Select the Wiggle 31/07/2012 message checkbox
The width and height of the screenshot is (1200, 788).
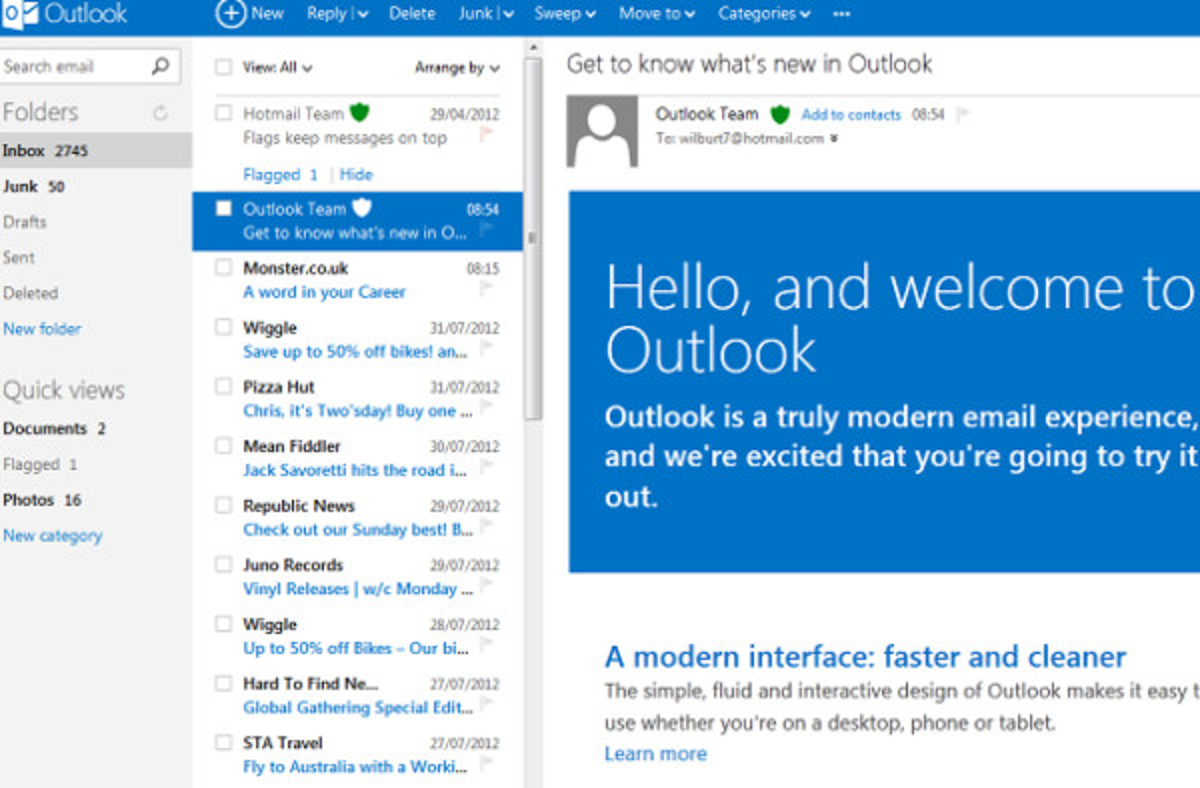pos(224,328)
